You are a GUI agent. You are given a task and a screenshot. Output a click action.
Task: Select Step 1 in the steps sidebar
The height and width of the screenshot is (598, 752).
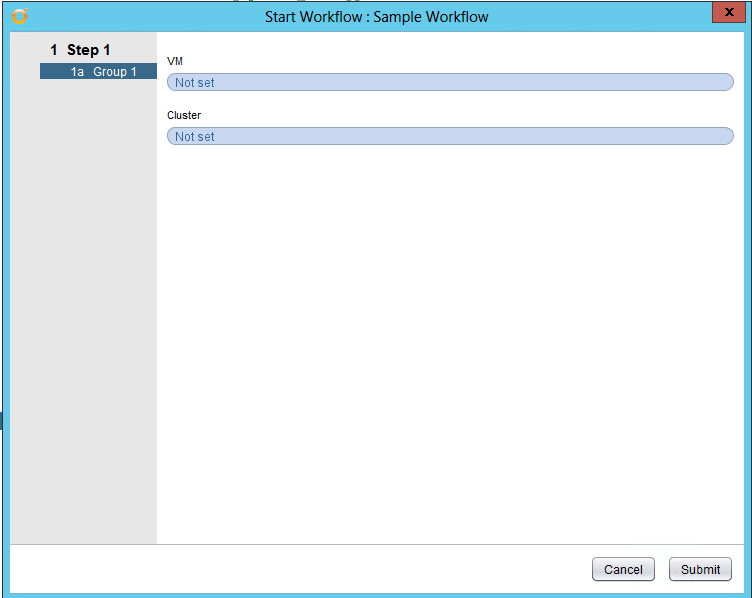[x=80, y=50]
